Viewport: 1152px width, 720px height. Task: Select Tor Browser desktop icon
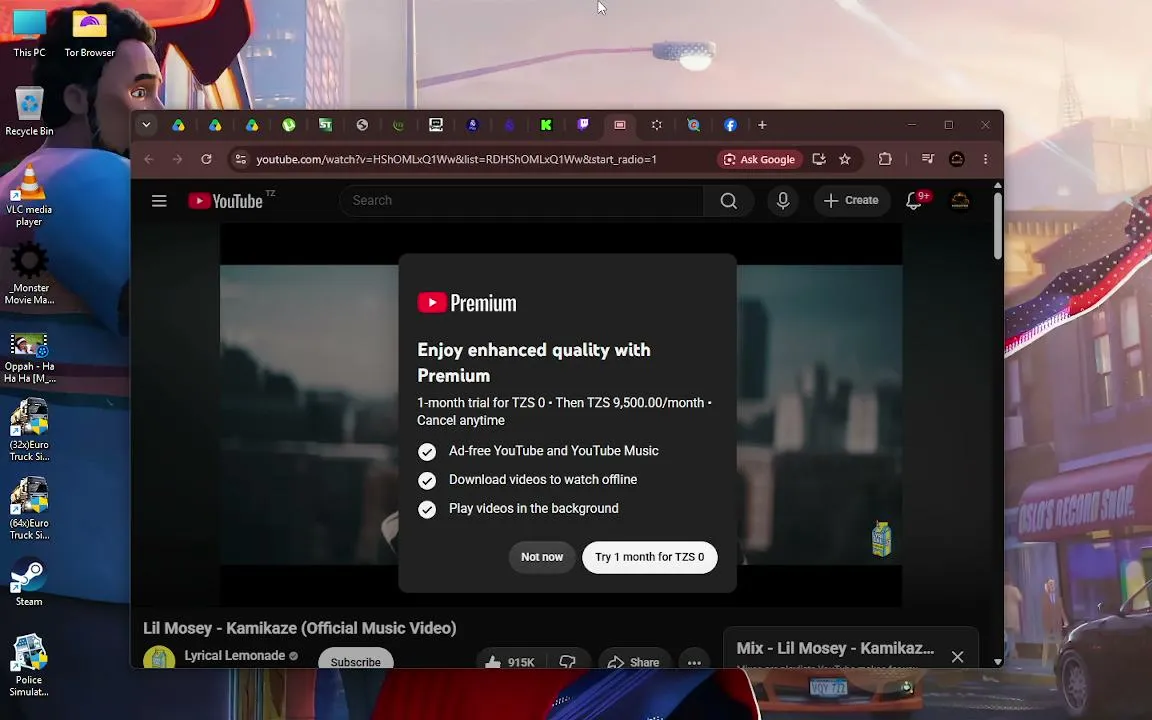(90, 34)
